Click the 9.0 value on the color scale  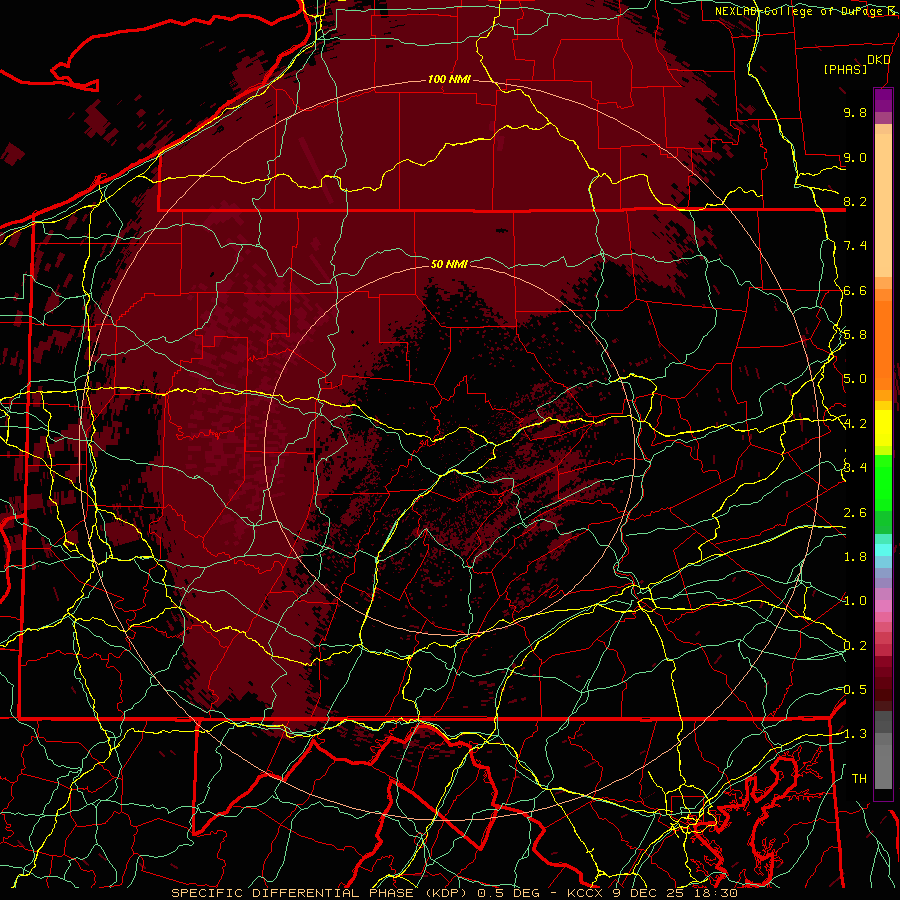[855, 157]
